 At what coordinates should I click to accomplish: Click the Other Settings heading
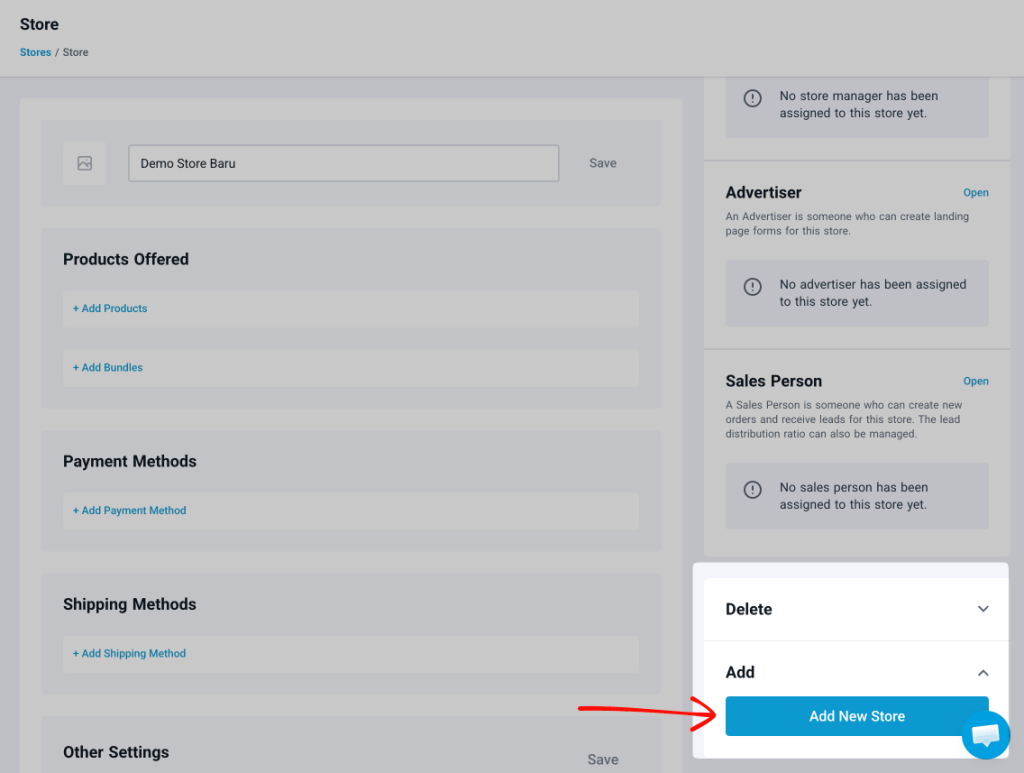tap(116, 752)
